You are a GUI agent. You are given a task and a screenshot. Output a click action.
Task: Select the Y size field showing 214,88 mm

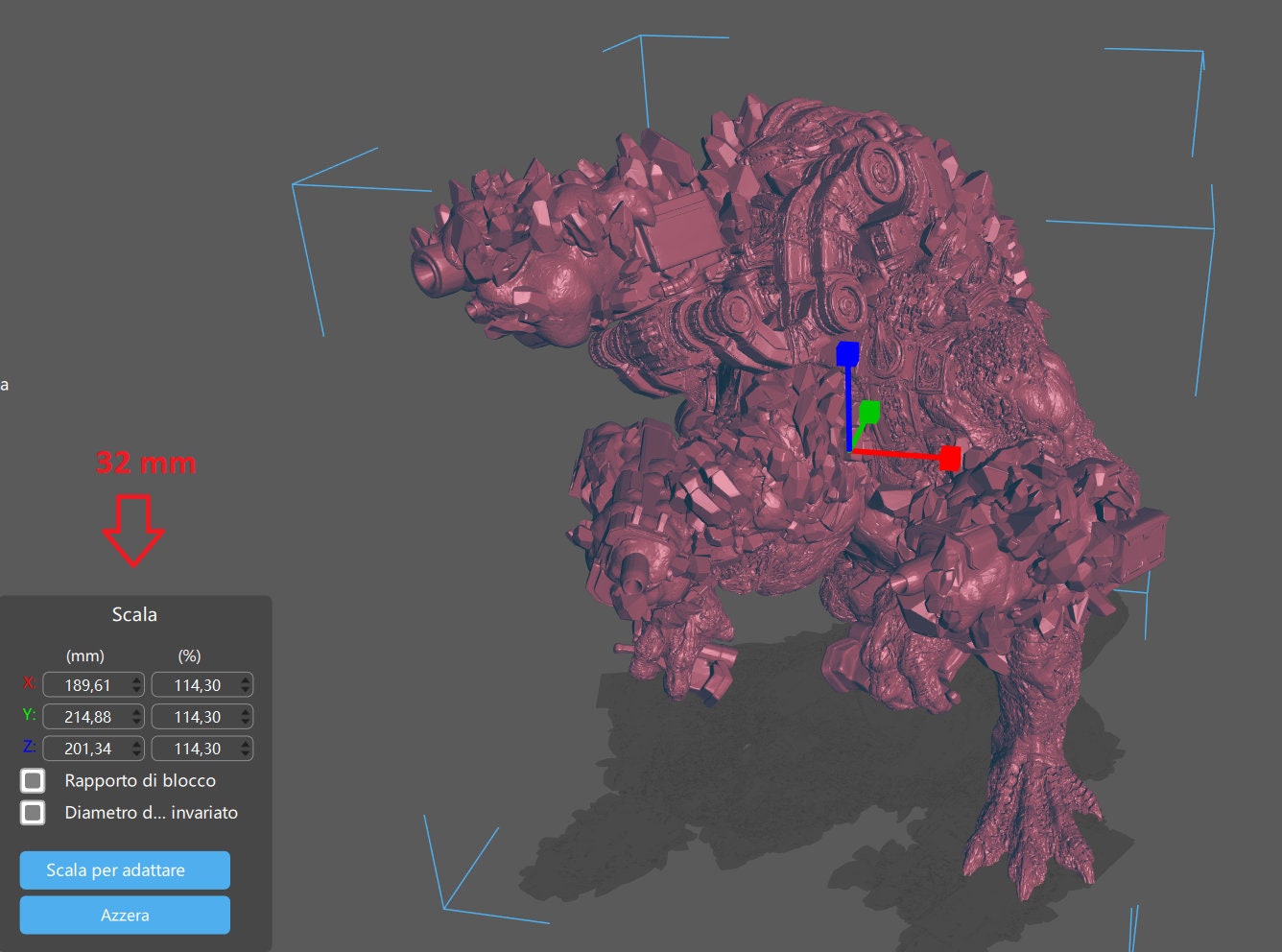pos(86,717)
